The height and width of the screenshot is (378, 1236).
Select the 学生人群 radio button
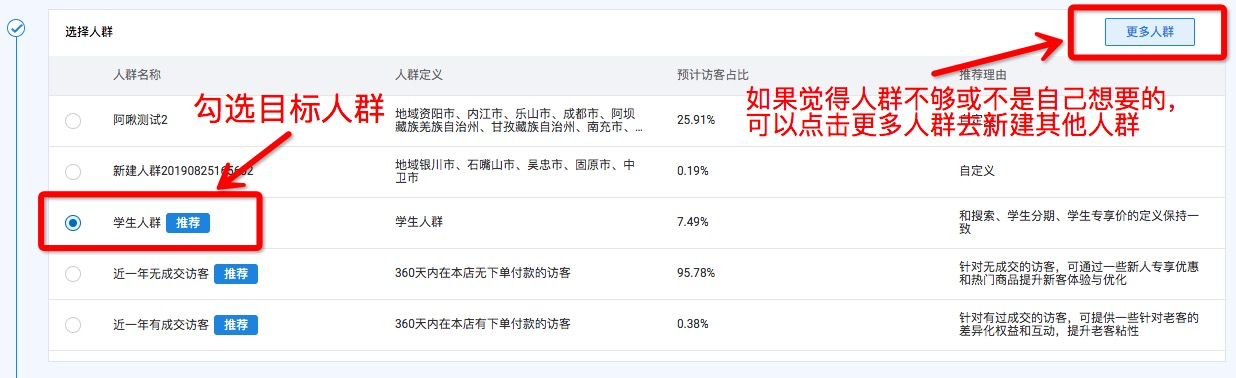click(73, 223)
